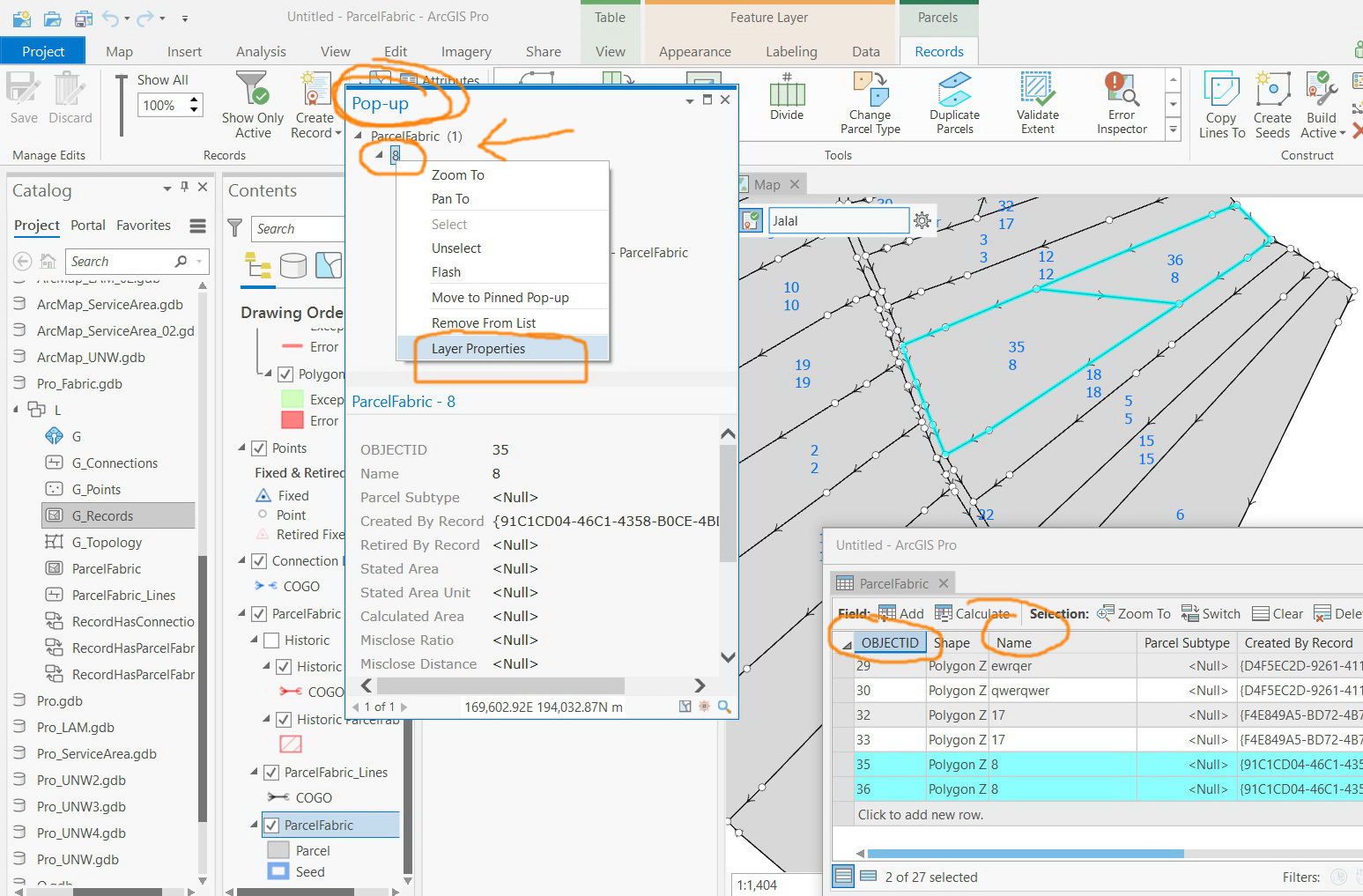Click the Show All percentage stepper arrows
Image resolution: width=1363 pixels, height=896 pixels.
195,105
